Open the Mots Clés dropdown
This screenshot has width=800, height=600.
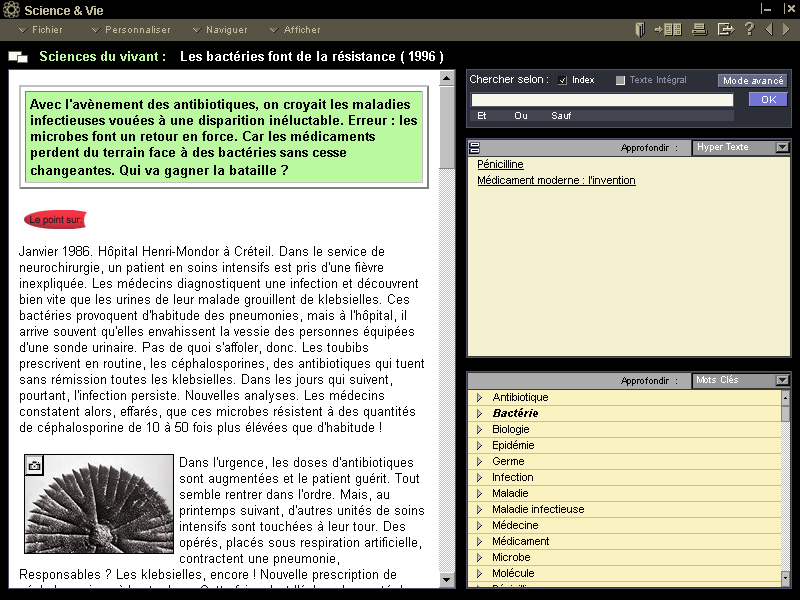[782, 380]
